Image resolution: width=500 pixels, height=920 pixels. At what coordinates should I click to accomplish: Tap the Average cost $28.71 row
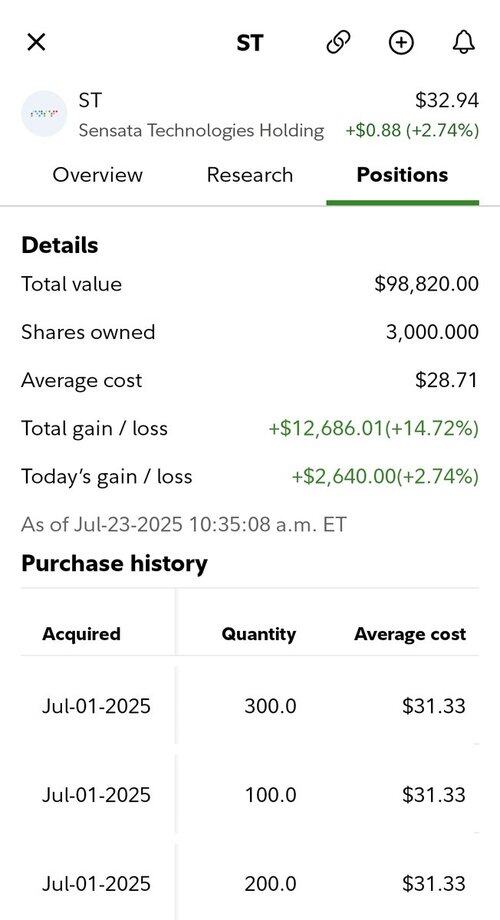[x=250, y=380]
